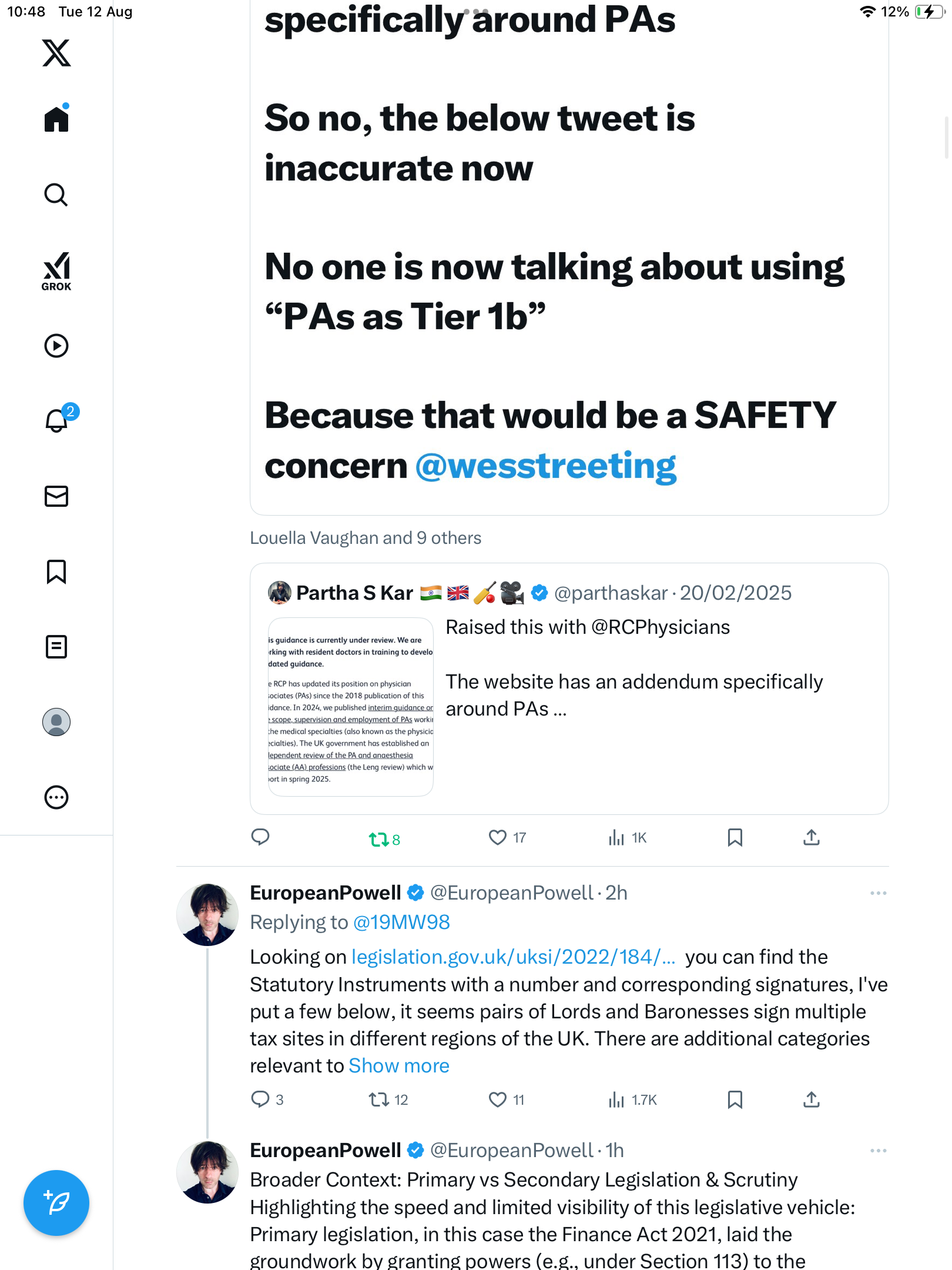Go to Home timeline
The image size is (952, 1270).
pos(56,119)
